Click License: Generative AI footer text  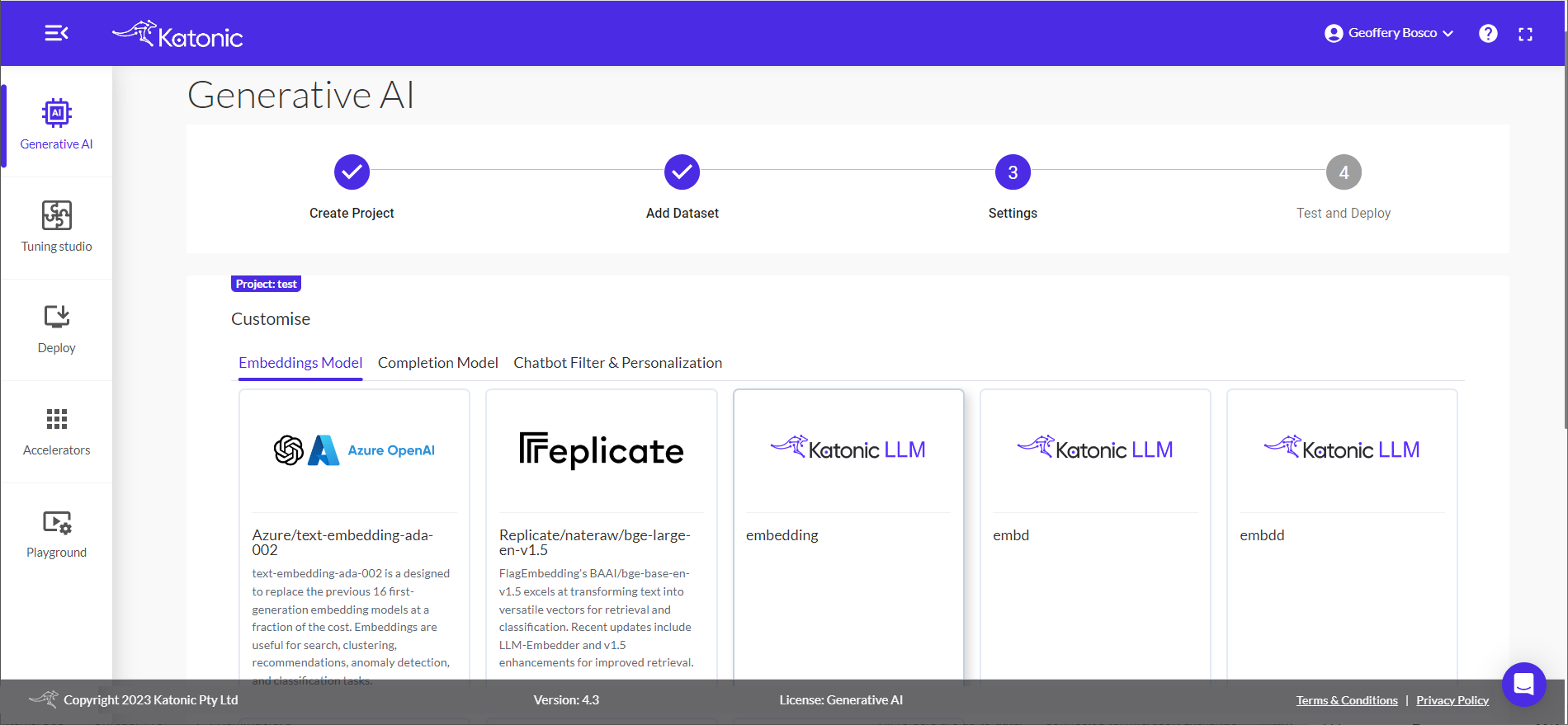tap(841, 699)
